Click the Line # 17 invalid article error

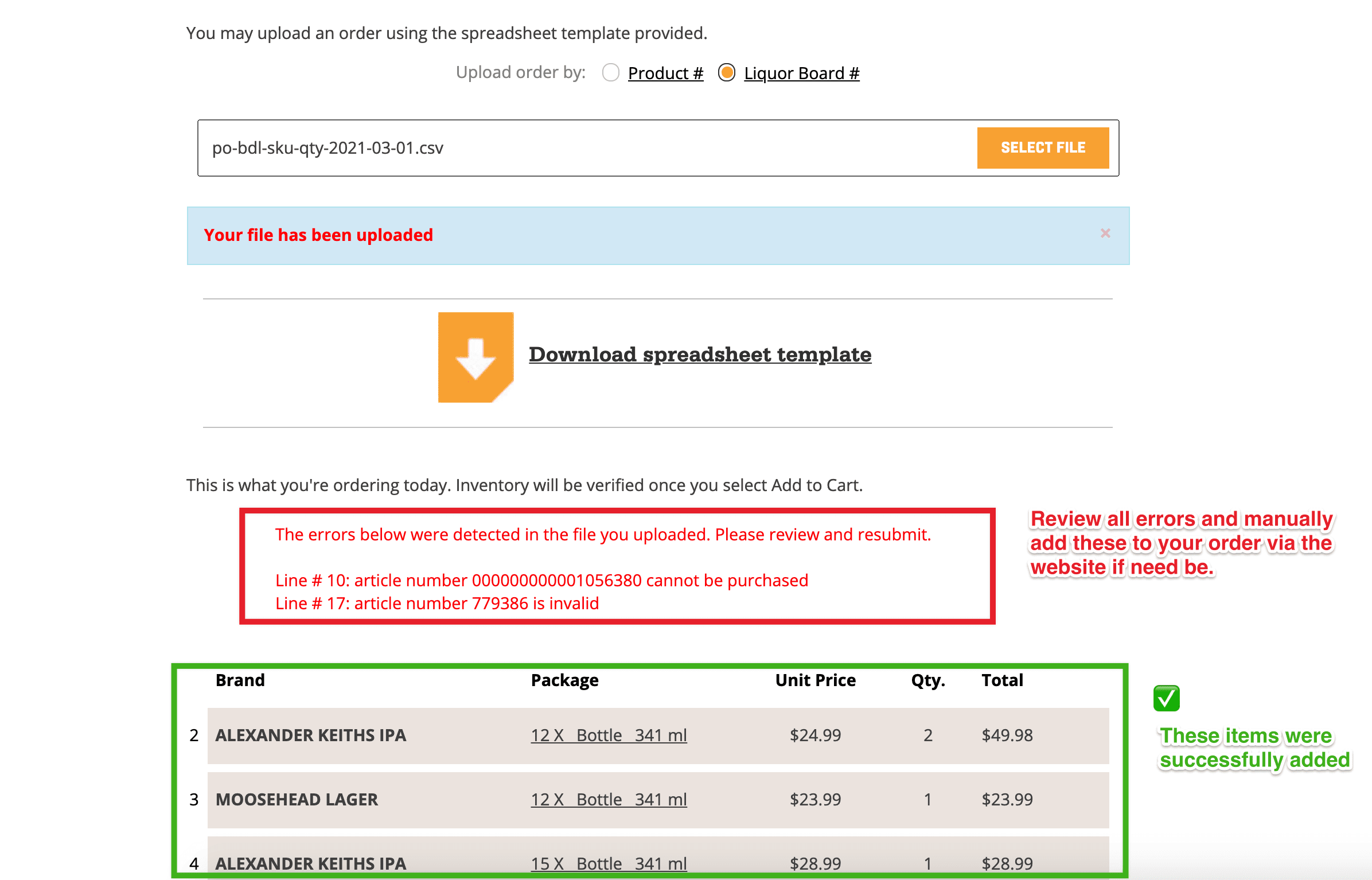437,603
